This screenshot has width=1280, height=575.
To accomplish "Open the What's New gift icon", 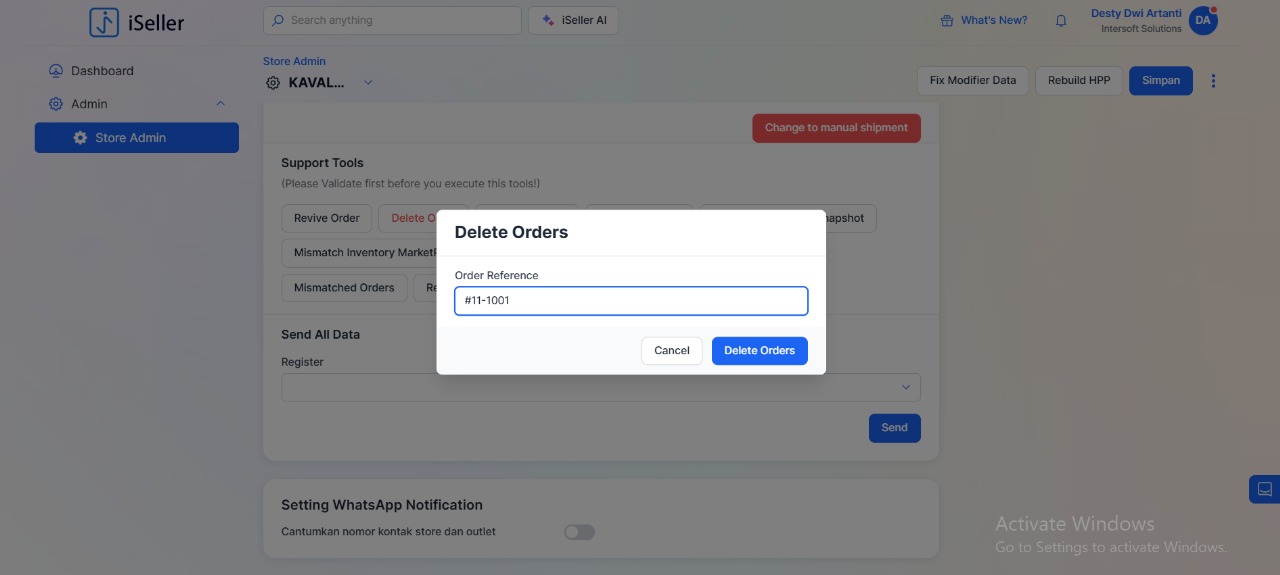I will pos(947,21).
